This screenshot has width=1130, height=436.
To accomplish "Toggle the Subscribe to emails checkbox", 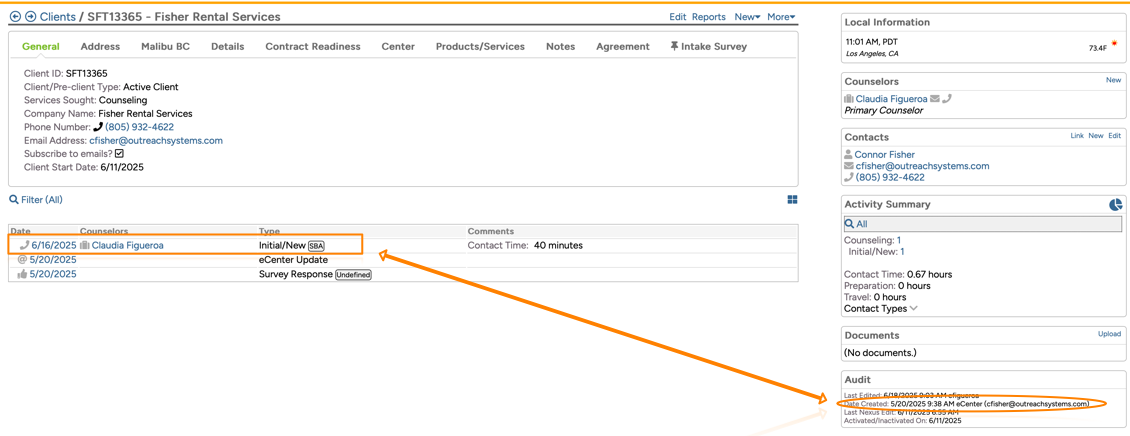I will tap(119, 154).
